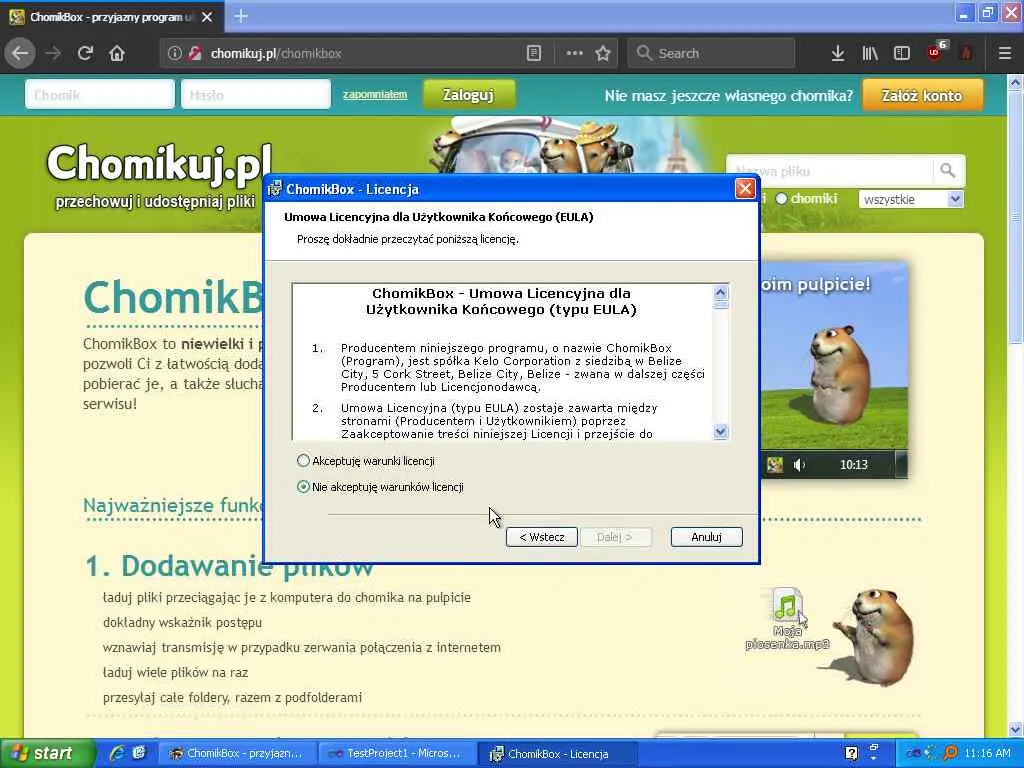
Task: Switch to the ChomikBox browser tab
Action: coord(111,17)
